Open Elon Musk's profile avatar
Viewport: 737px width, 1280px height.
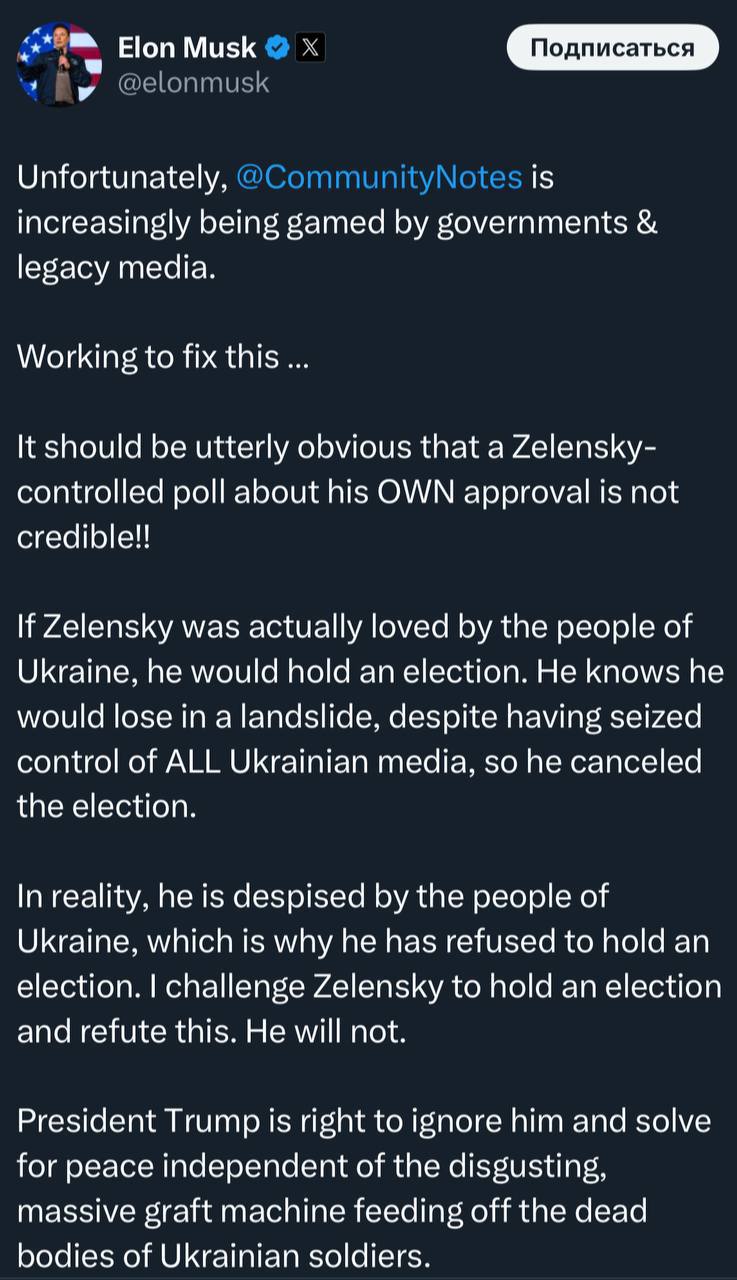[59, 63]
